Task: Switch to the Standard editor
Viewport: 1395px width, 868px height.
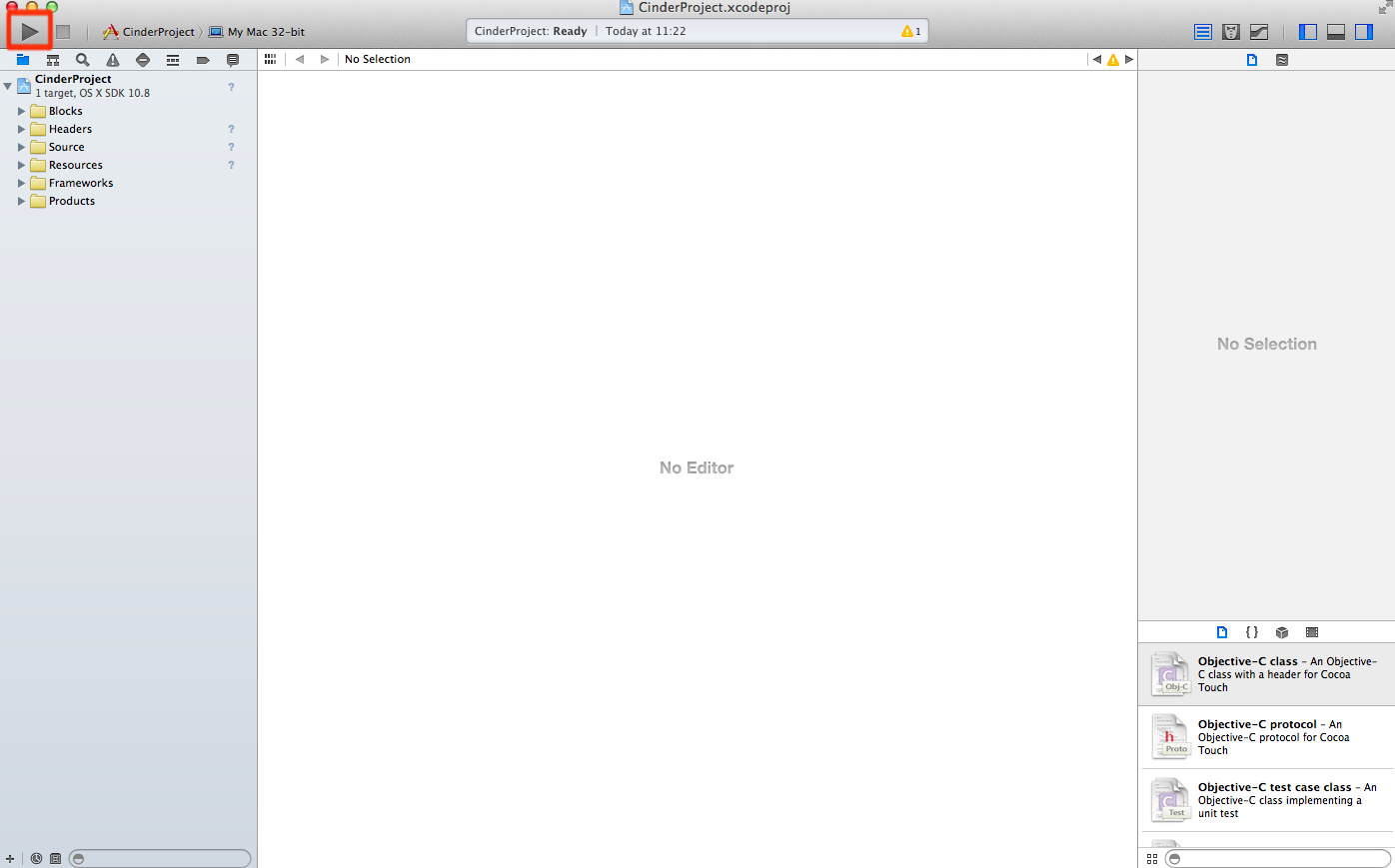Action: coord(1203,32)
